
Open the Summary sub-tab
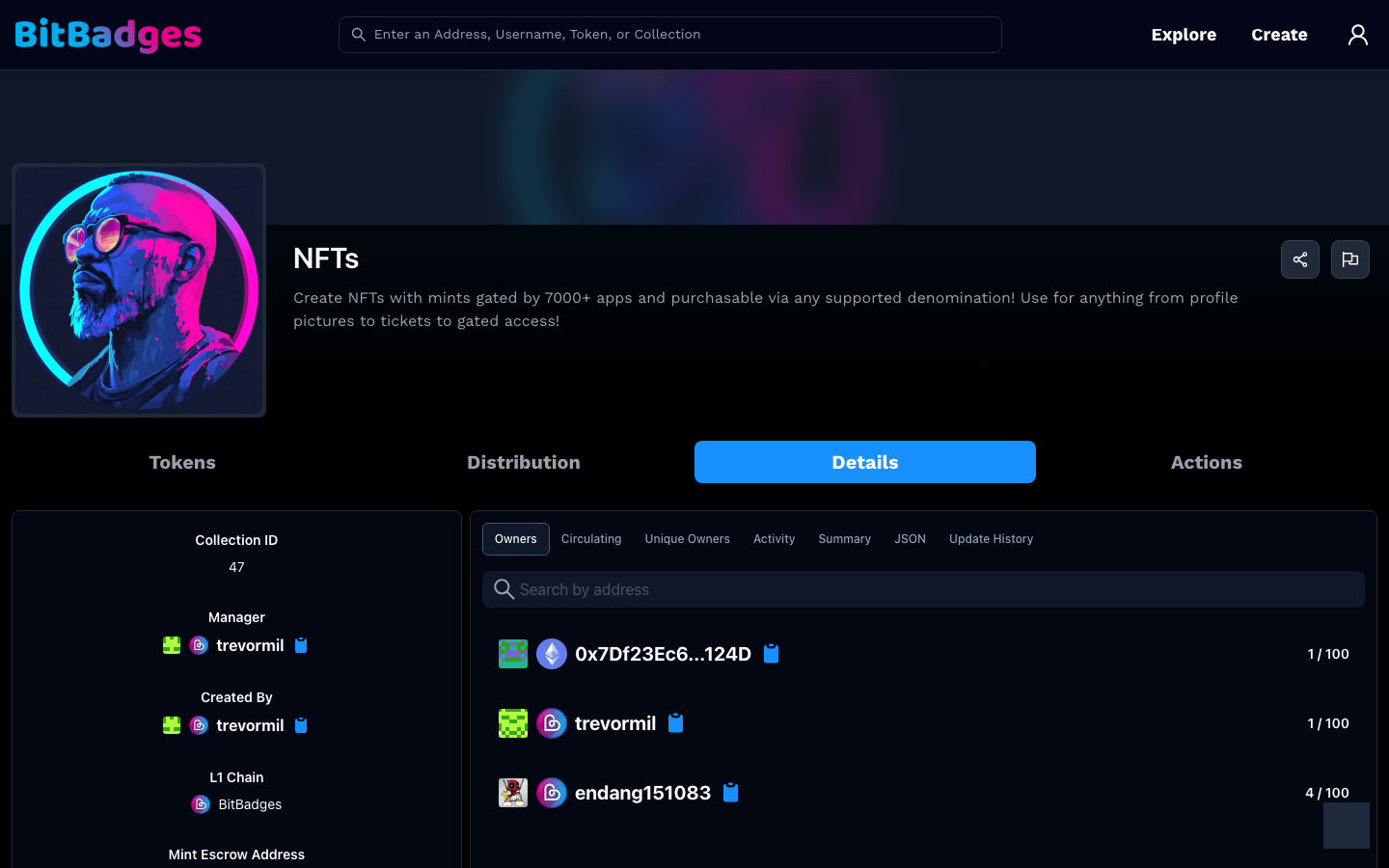845,539
